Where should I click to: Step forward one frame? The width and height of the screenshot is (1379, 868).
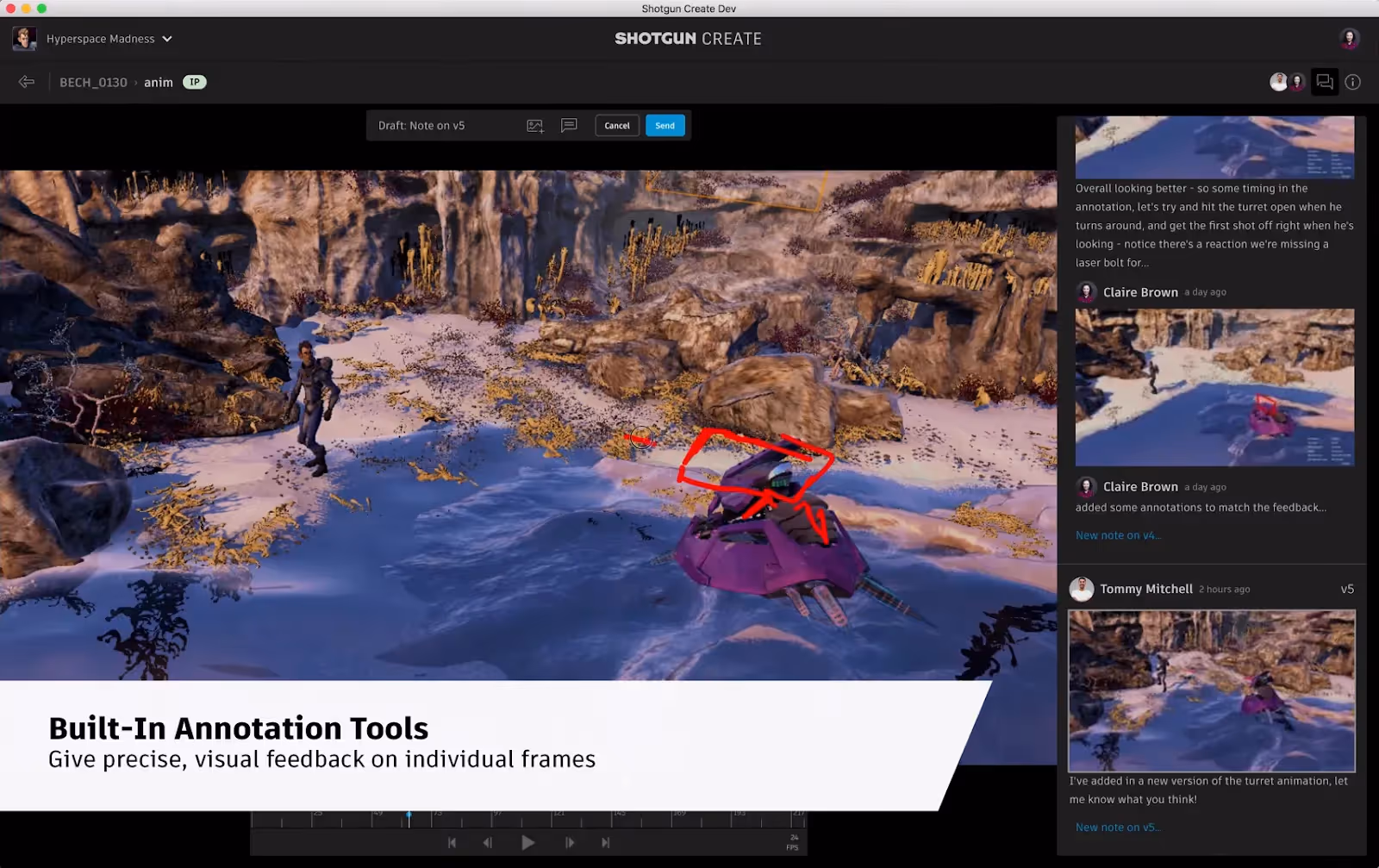pos(569,843)
